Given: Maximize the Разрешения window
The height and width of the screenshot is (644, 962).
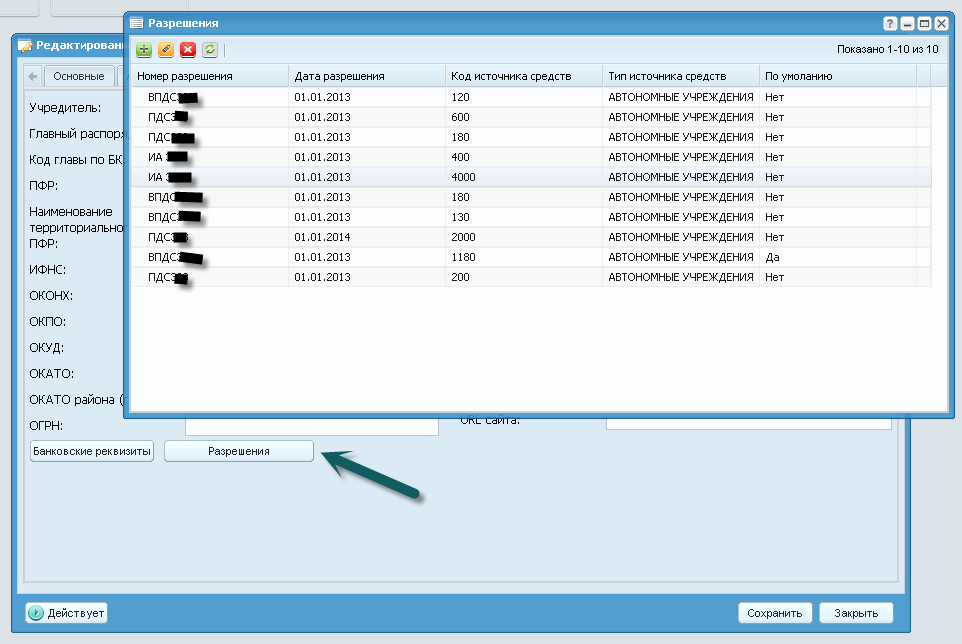Looking at the screenshot, I should (925, 23).
